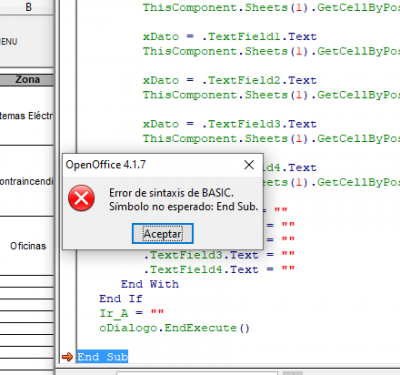Click the xDato = .TextField3.Text line
Image resolution: width=400 pixels, height=375 pixels.
(230, 124)
